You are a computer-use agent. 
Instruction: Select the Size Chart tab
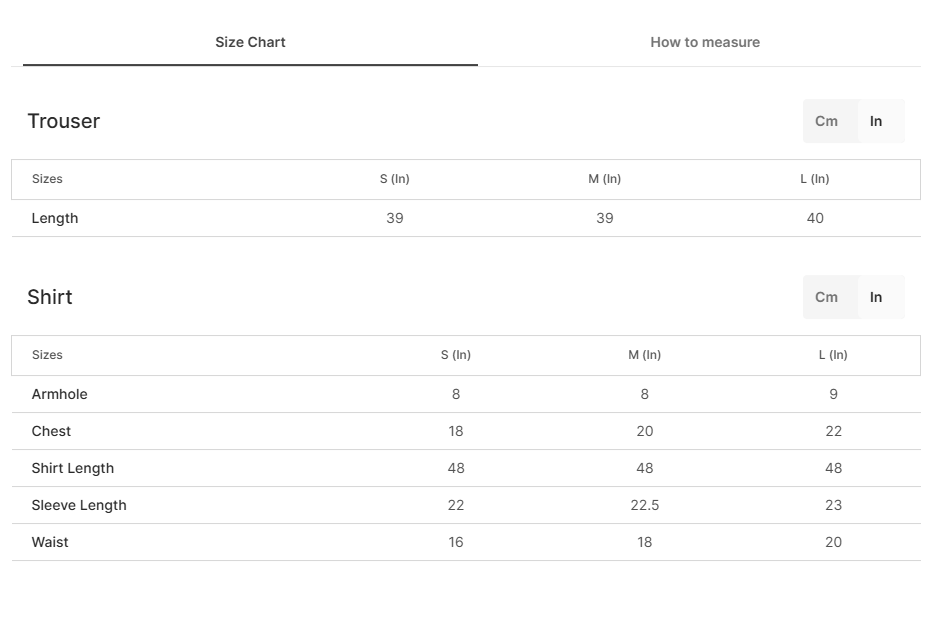pos(250,42)
